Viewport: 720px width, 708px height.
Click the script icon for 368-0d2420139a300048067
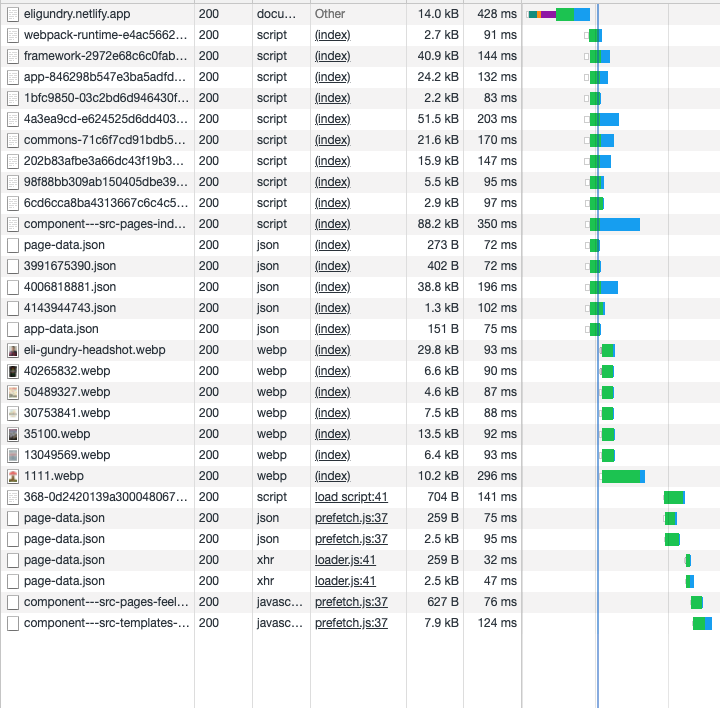click(13, 498)
